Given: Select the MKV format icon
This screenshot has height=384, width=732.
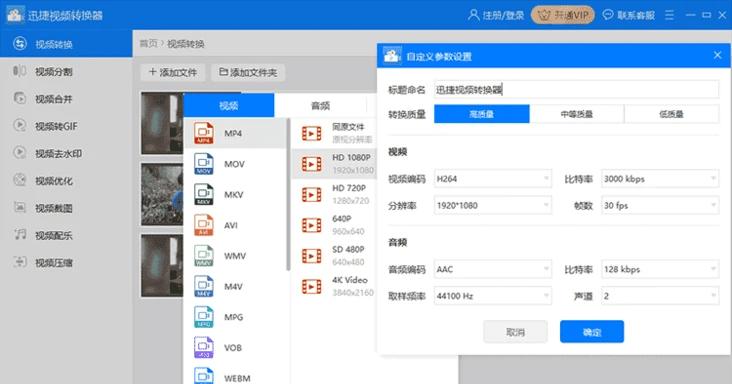Looking at the screenshot, I should coord(204,195).
